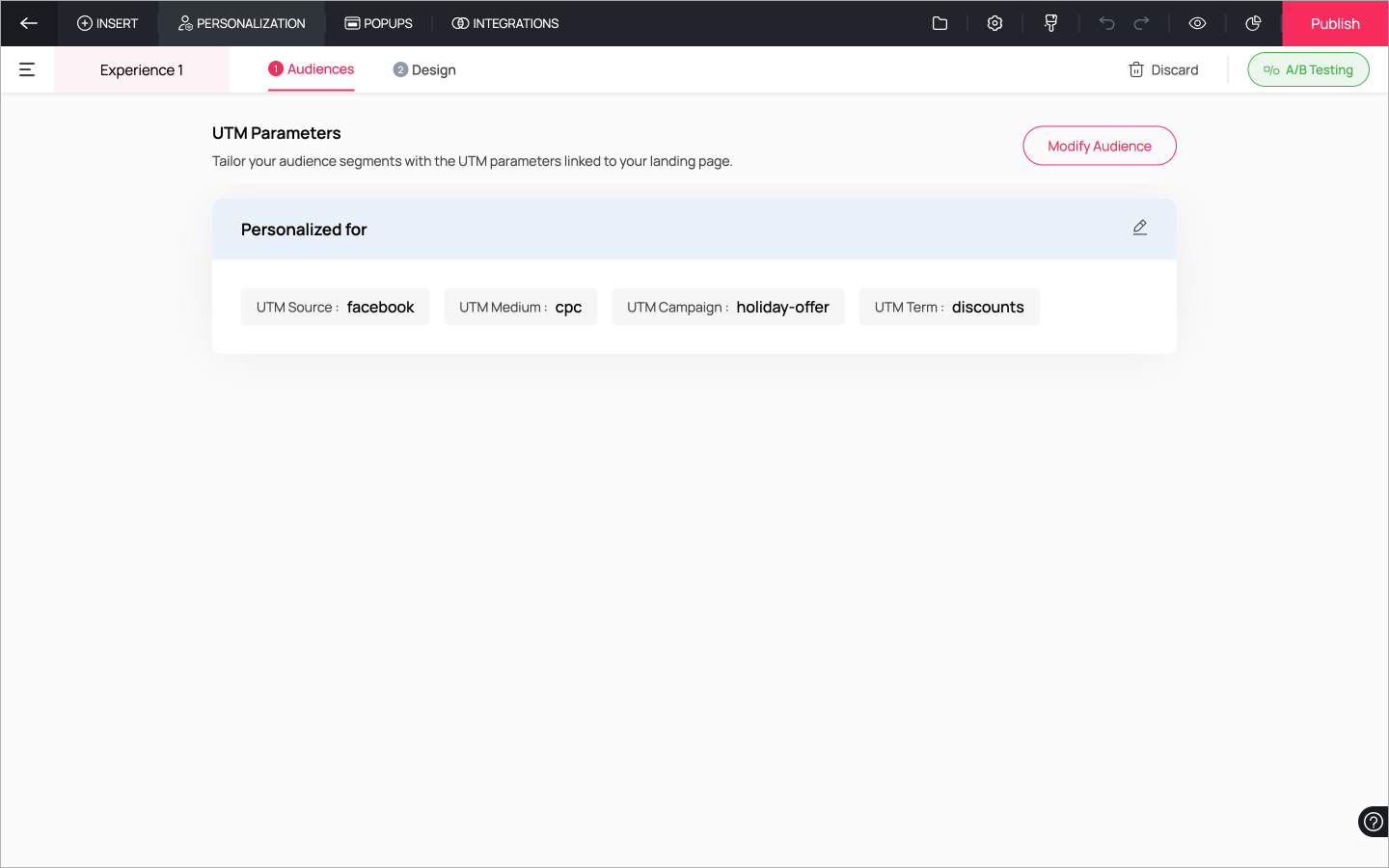Open the help question mark icon
This screenshot has width=1389, height=868.
[1373, 822]
